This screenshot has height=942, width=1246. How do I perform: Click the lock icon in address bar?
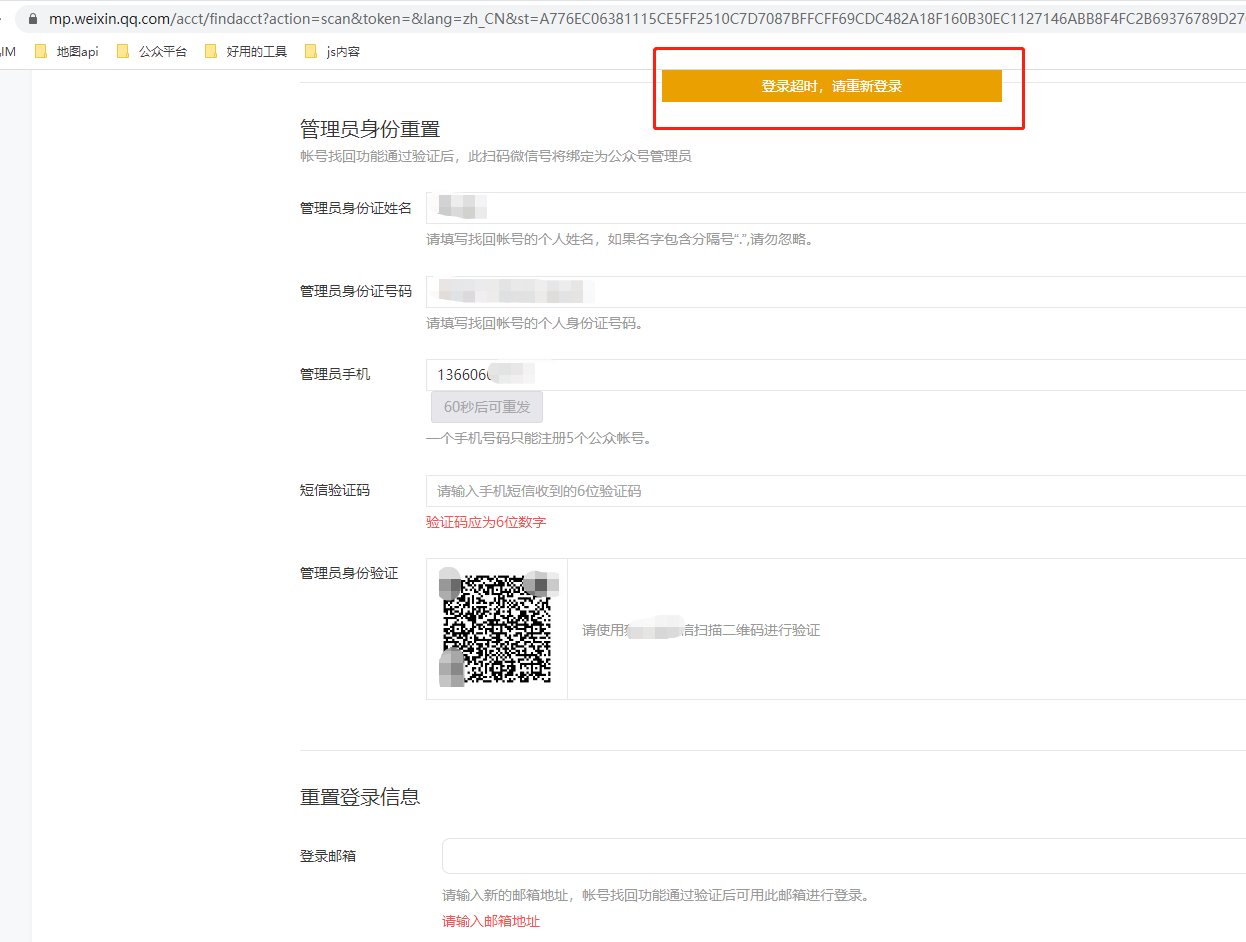point(33,18)
